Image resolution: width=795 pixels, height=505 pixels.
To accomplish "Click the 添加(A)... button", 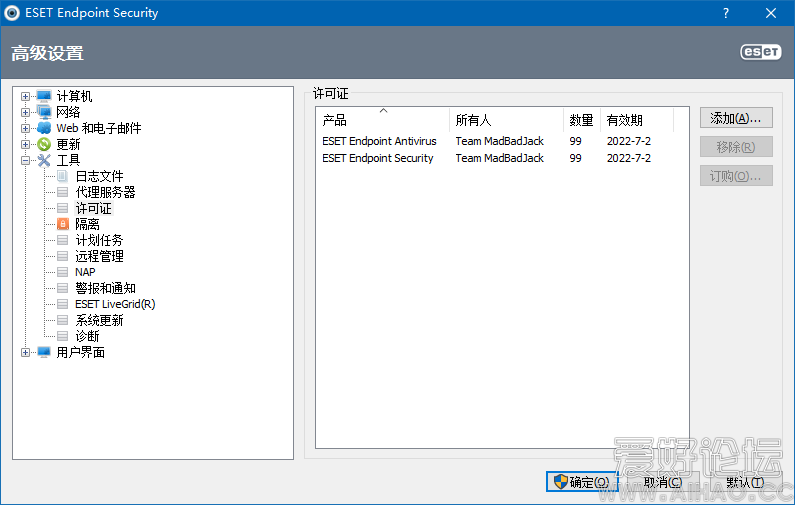I will (x=736, y=118).
